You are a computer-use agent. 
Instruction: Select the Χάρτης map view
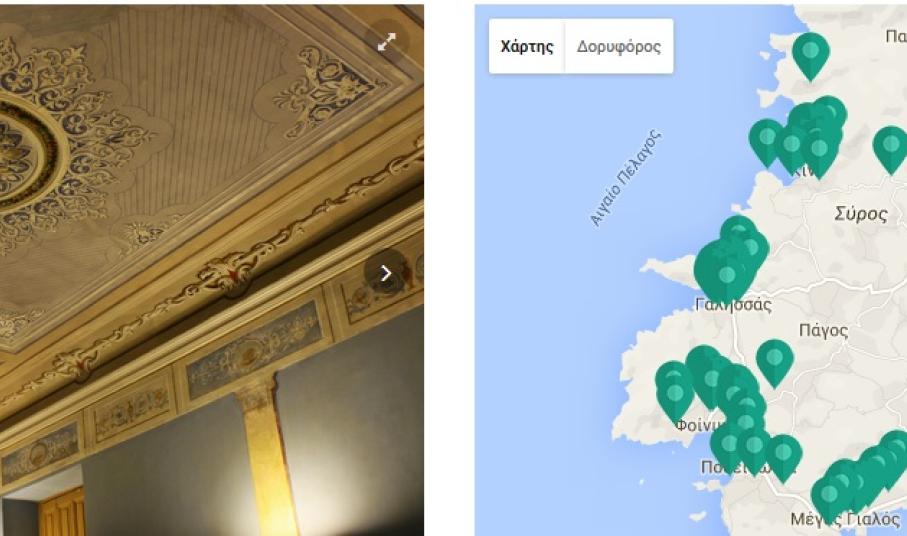pyautogui.click(x=526, y=46)
